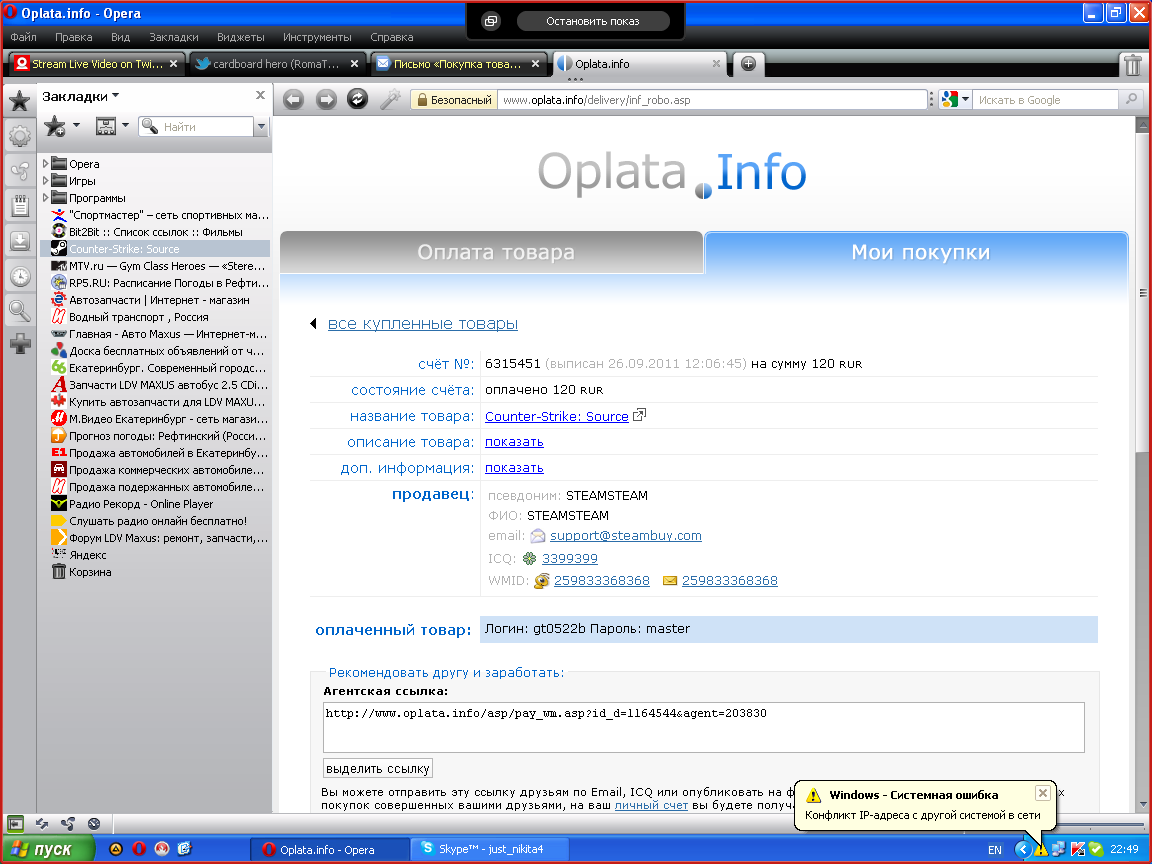Open Skype just_nikita4 taskbar button
This screenshot has width=1152, height=864.
click(x=489, y=849)
